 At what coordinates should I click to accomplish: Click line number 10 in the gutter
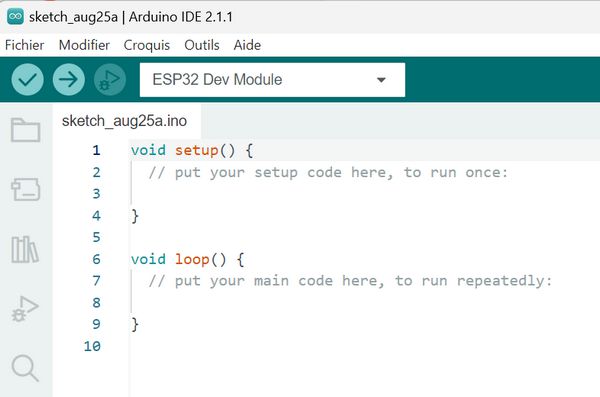click(92, 346)
